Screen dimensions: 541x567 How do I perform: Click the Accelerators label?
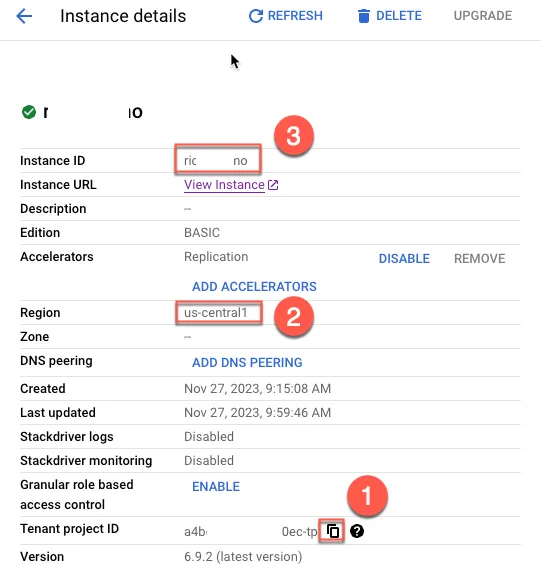57,257
